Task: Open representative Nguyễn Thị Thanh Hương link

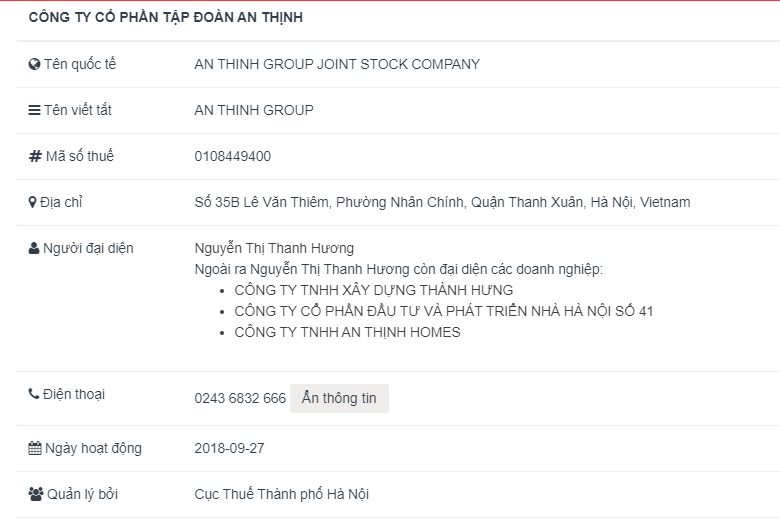Action: click(x=274, y=248)
